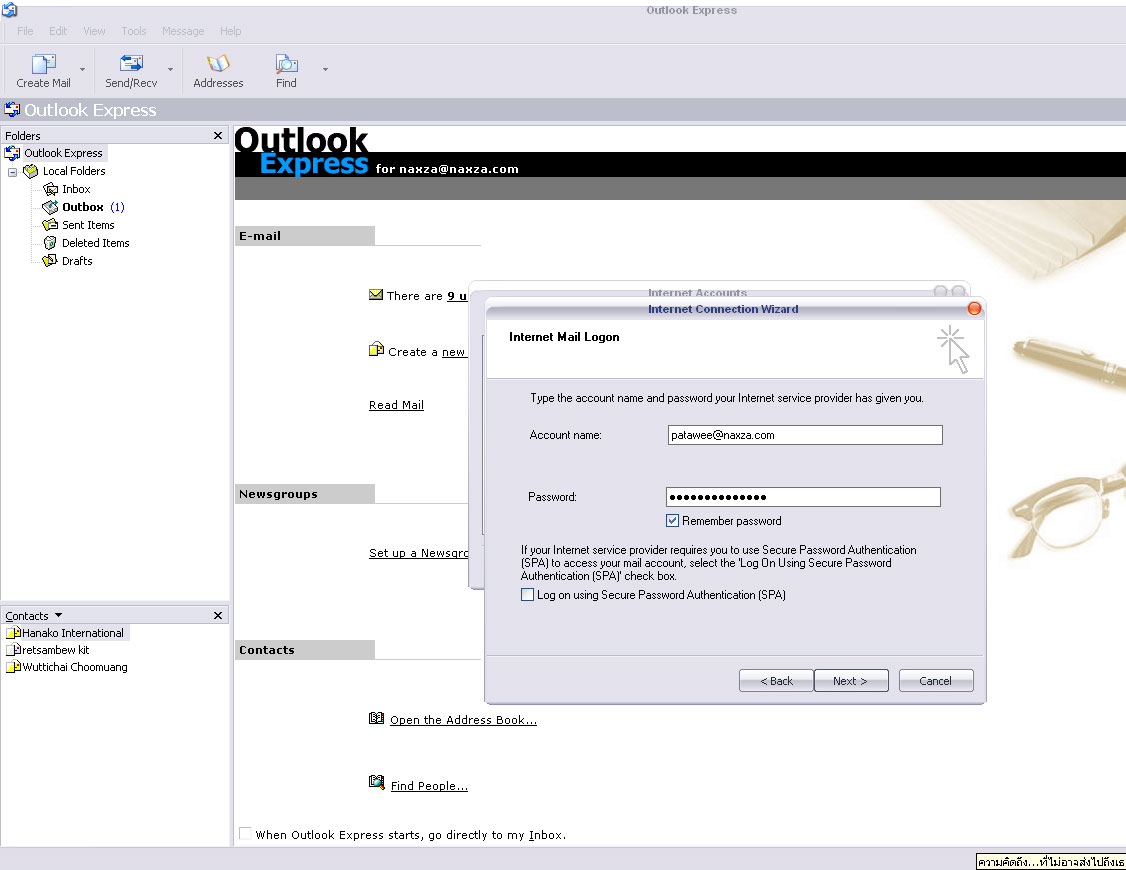Click the Password input field

(804, 497)
